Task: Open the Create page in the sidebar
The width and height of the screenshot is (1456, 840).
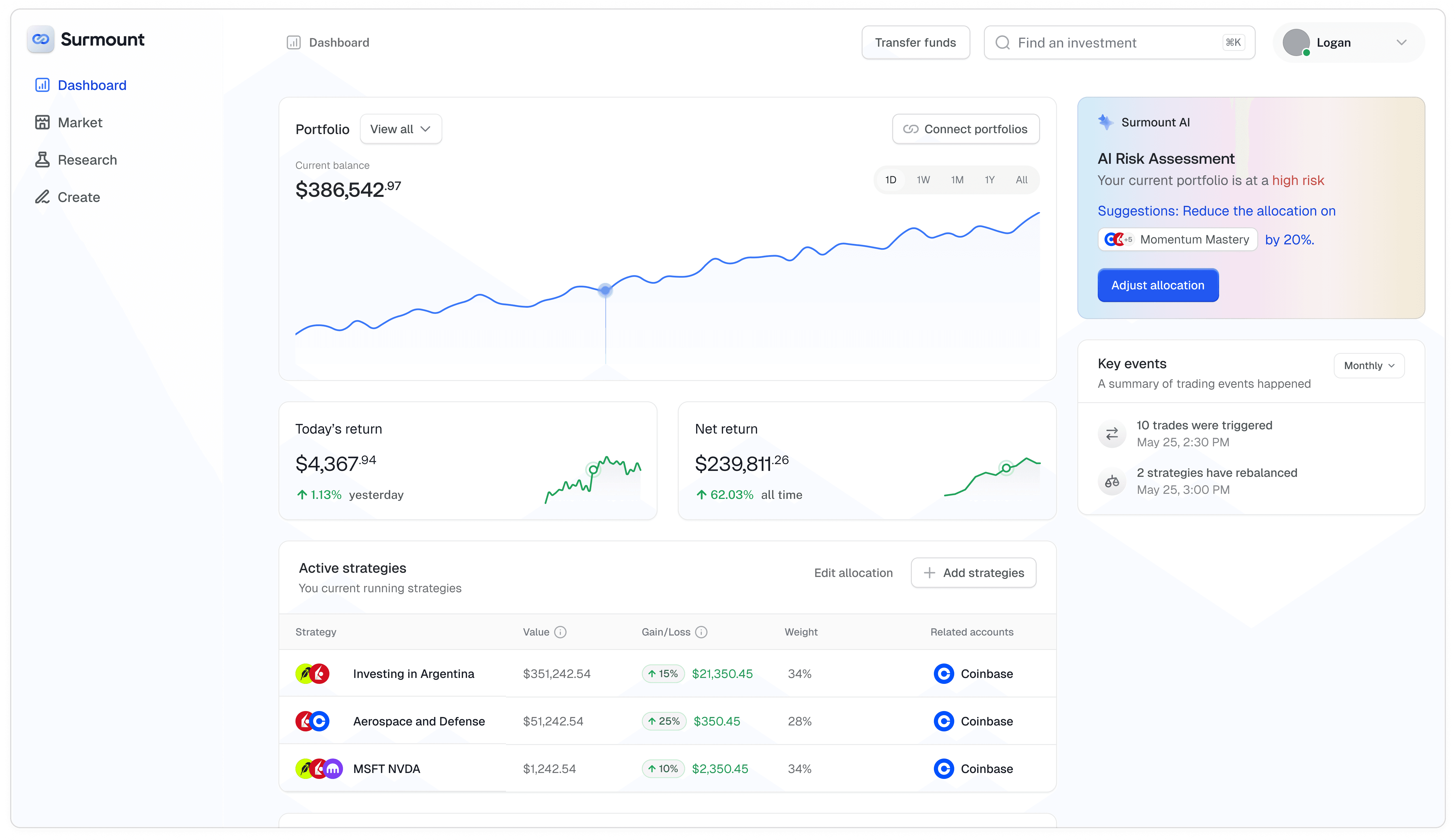Action: [78, 197]
